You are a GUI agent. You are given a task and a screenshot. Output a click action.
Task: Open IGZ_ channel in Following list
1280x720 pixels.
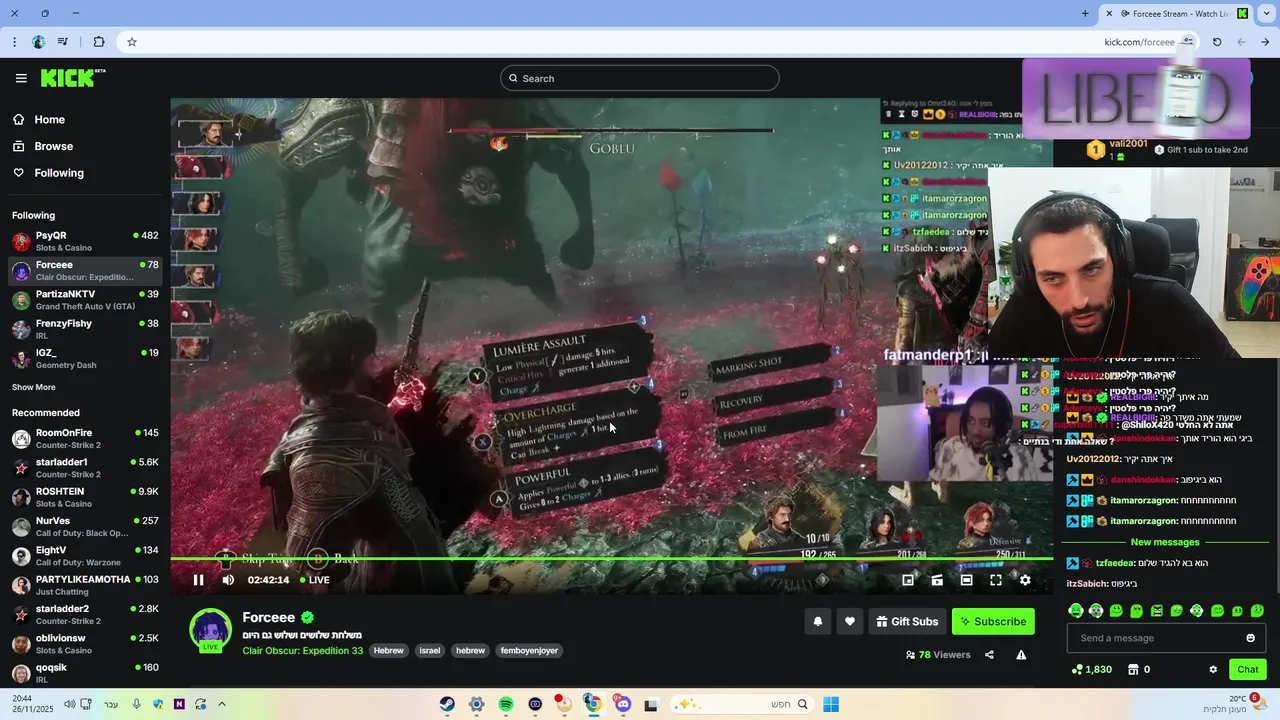tap(85, 359)
